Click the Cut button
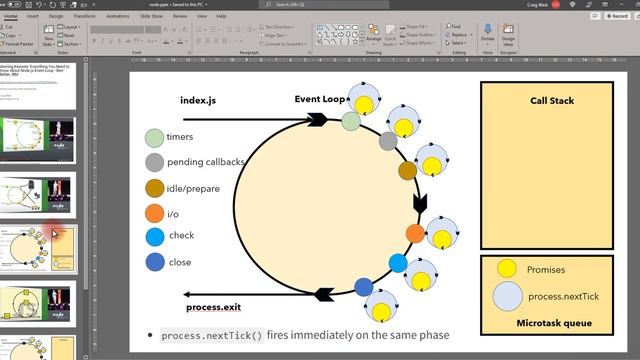Viewport: 640px width, 360px height. pyautogui.click(x=7, y=27)
